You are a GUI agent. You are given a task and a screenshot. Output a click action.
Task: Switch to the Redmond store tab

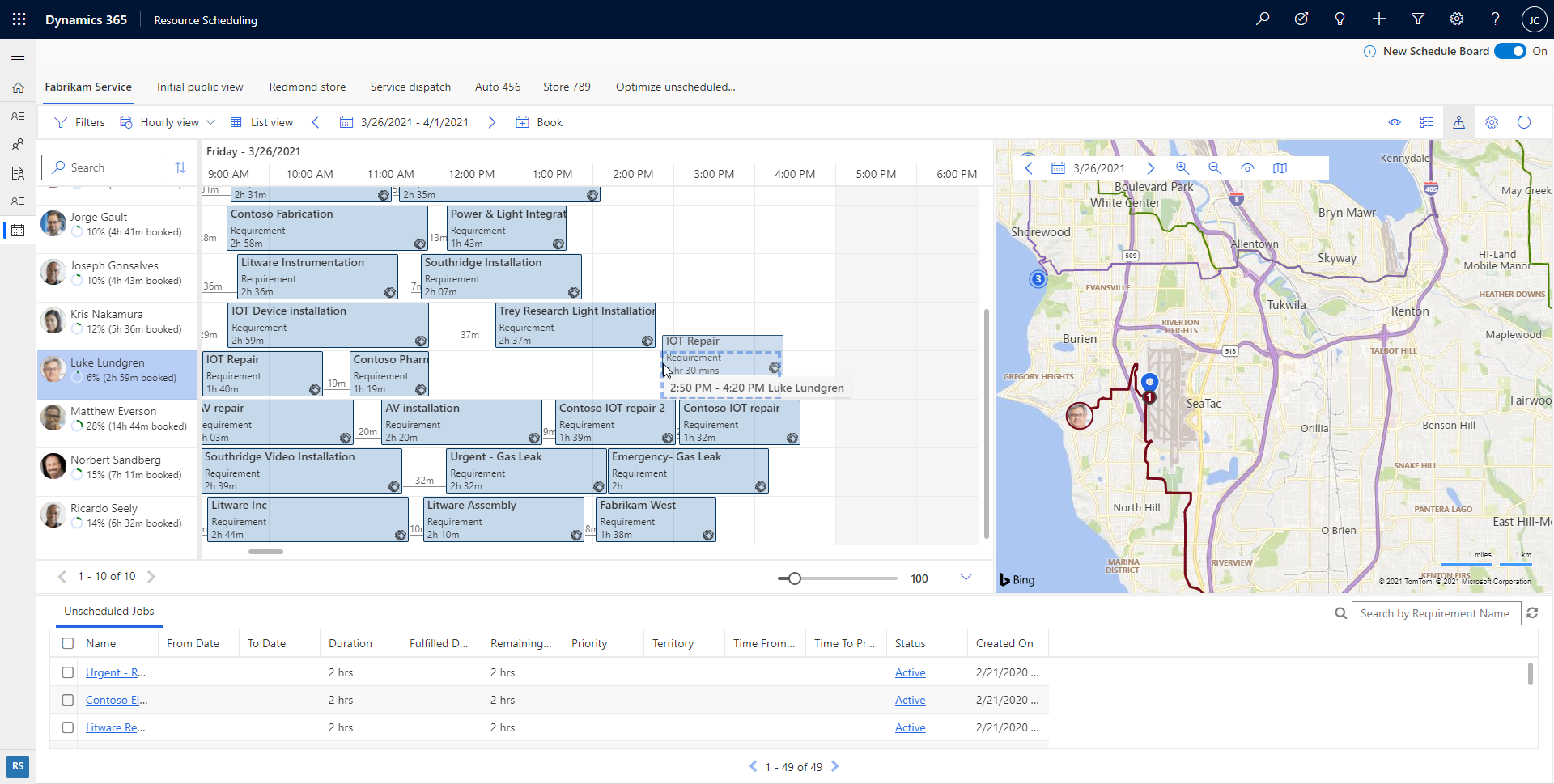point(307,87)
